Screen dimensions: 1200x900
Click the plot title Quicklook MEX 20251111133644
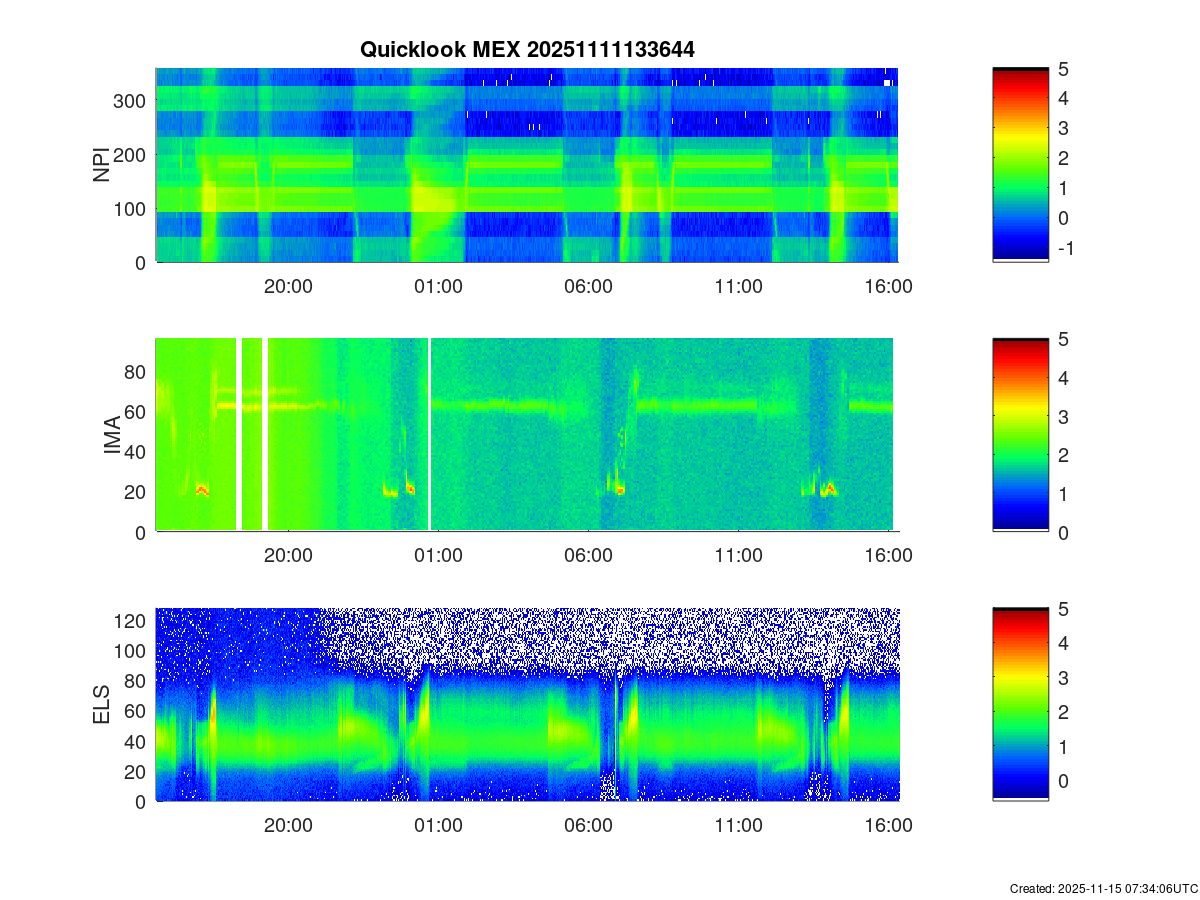click(x=527, y=49)
